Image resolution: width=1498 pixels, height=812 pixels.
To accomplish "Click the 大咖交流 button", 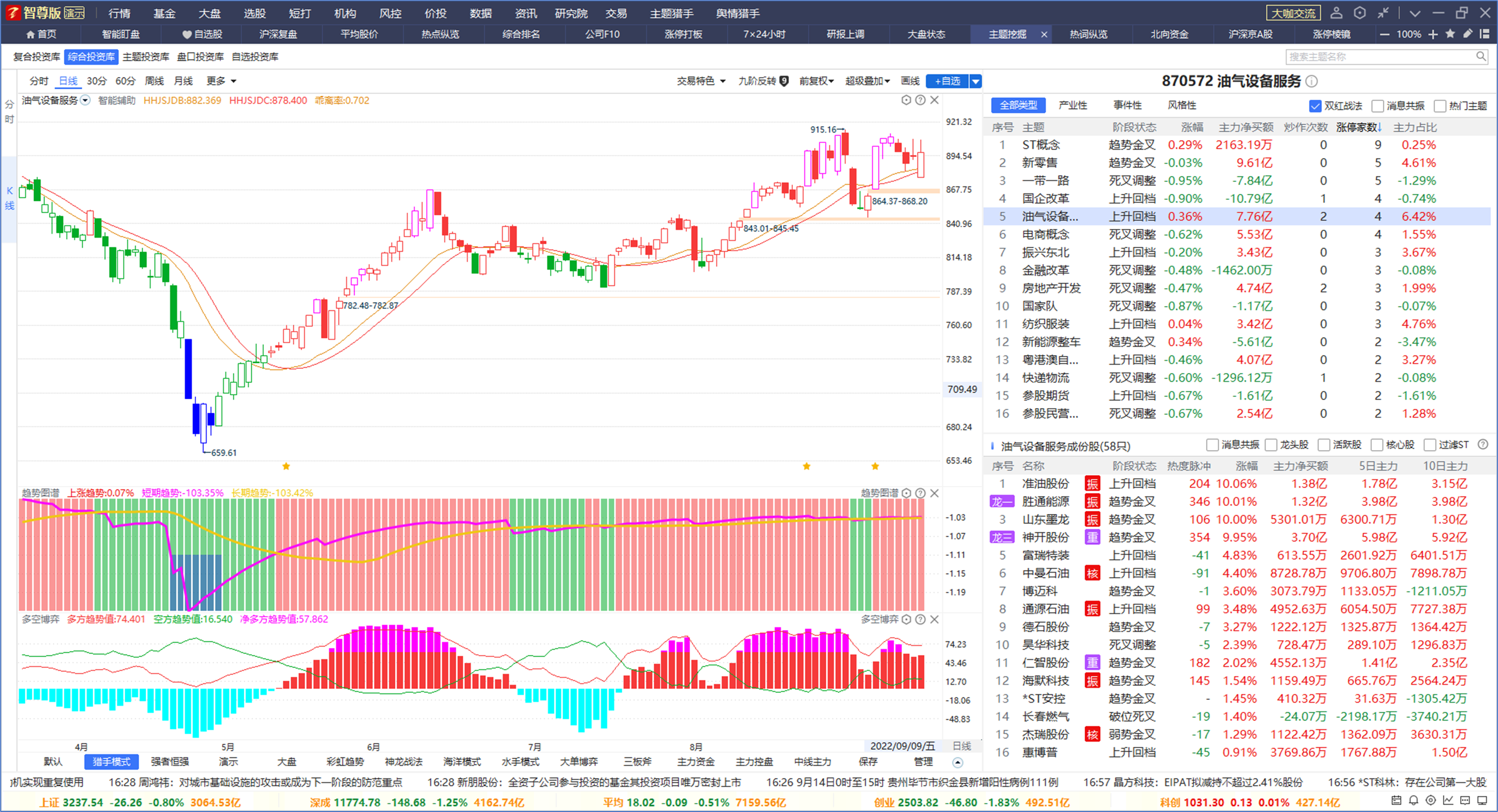I will (1293, 13).
